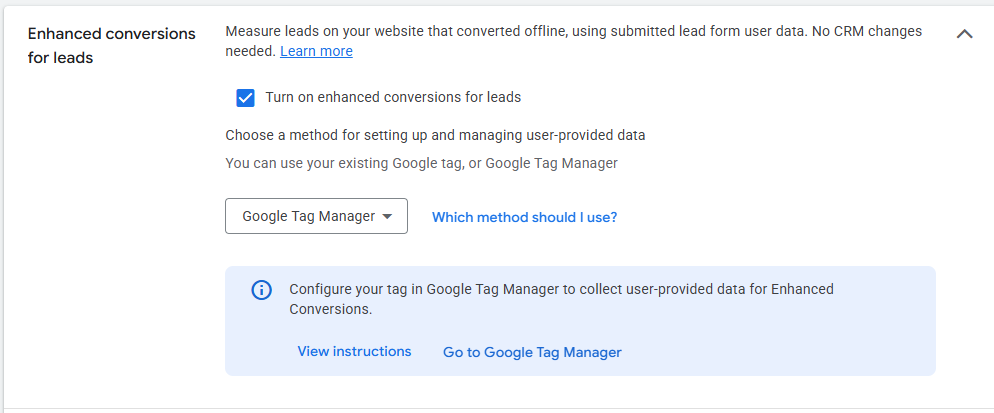Click the info icon in the blue notice
This screenshot has height=413, width=994.
point(262,290)
